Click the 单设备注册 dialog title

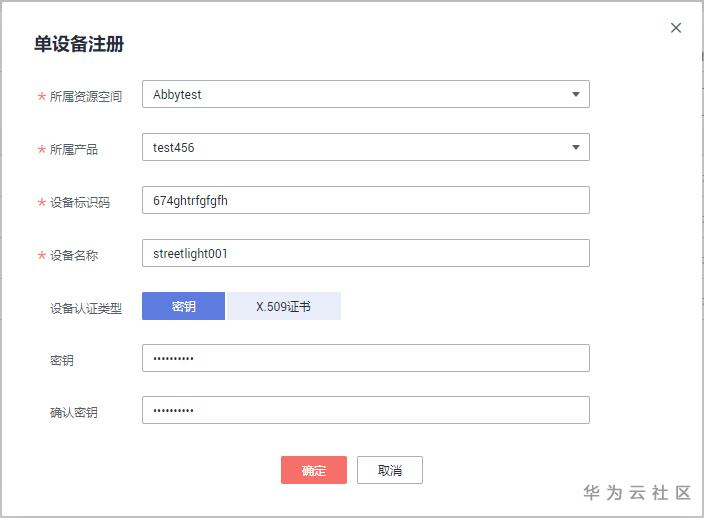pos(79,44)
